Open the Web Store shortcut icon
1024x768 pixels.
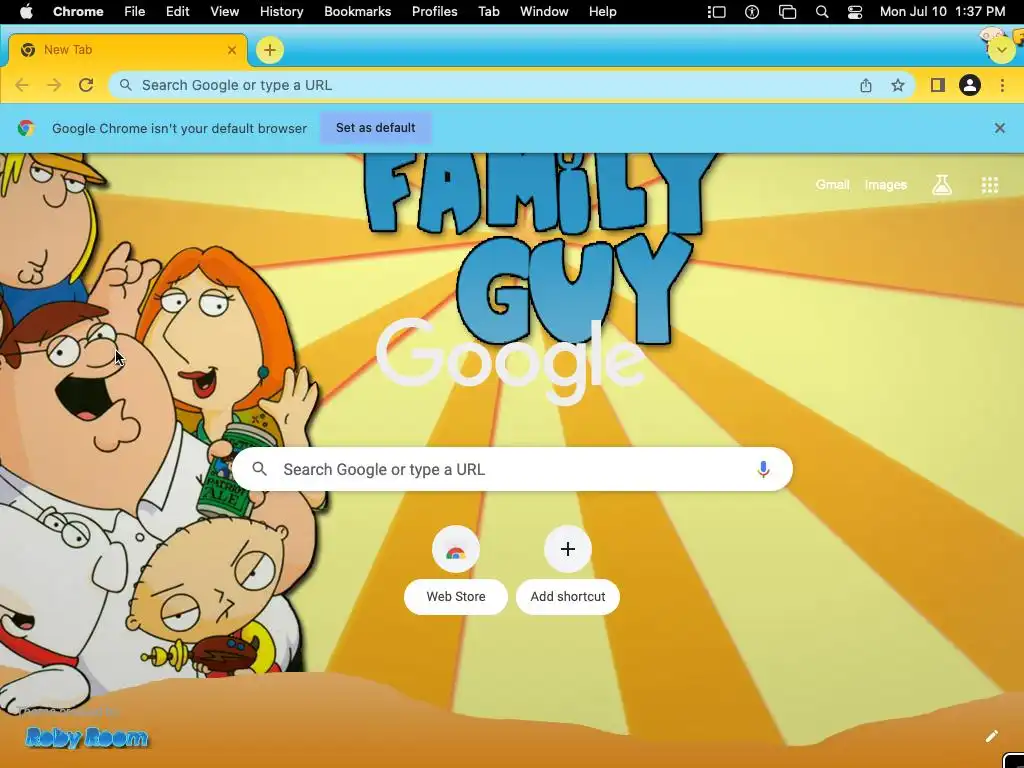456,549
